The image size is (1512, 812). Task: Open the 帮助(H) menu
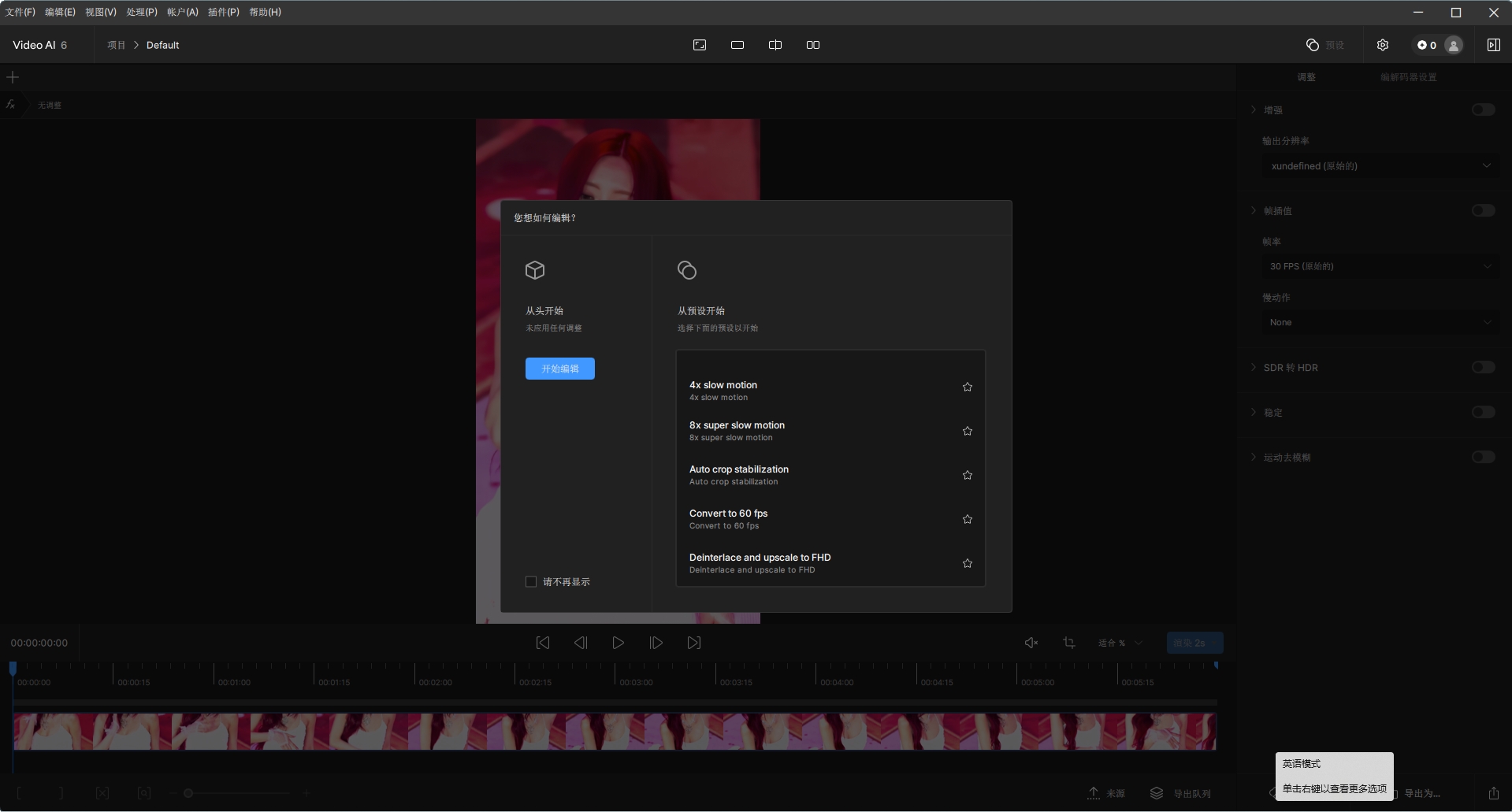tap(265, 12)
